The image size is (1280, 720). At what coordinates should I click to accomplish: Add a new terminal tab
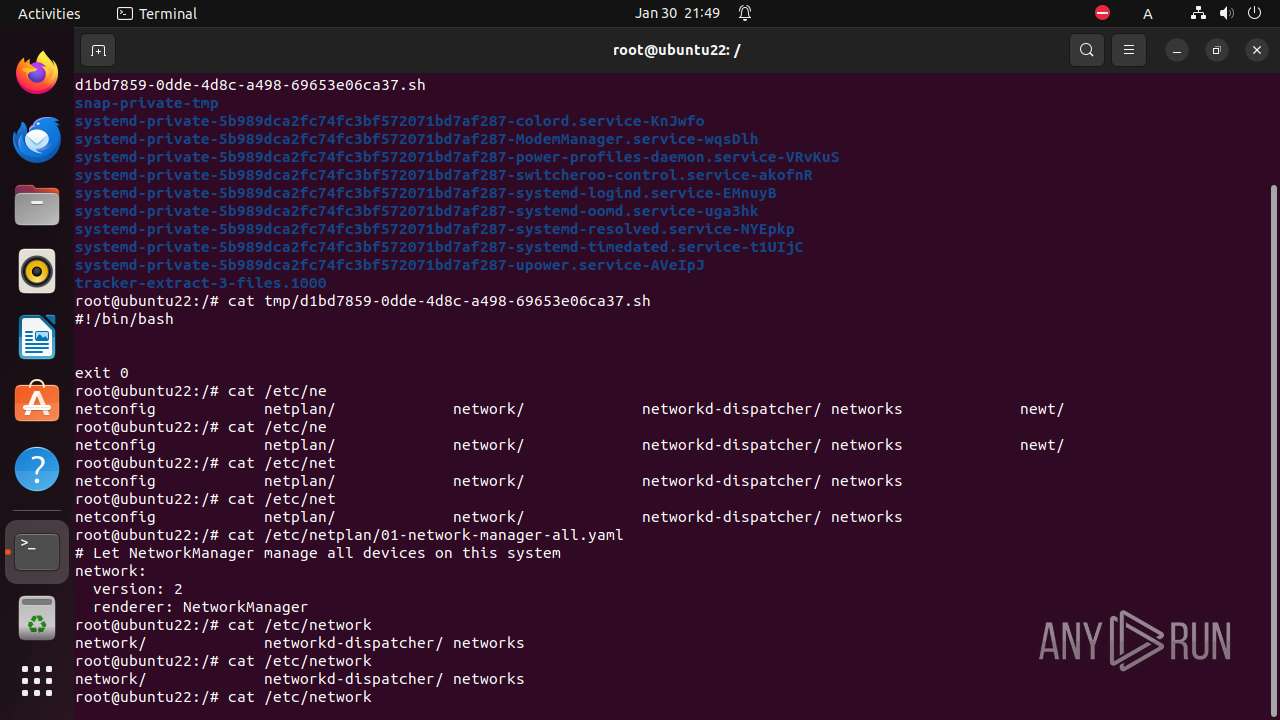tap(98, 50)
